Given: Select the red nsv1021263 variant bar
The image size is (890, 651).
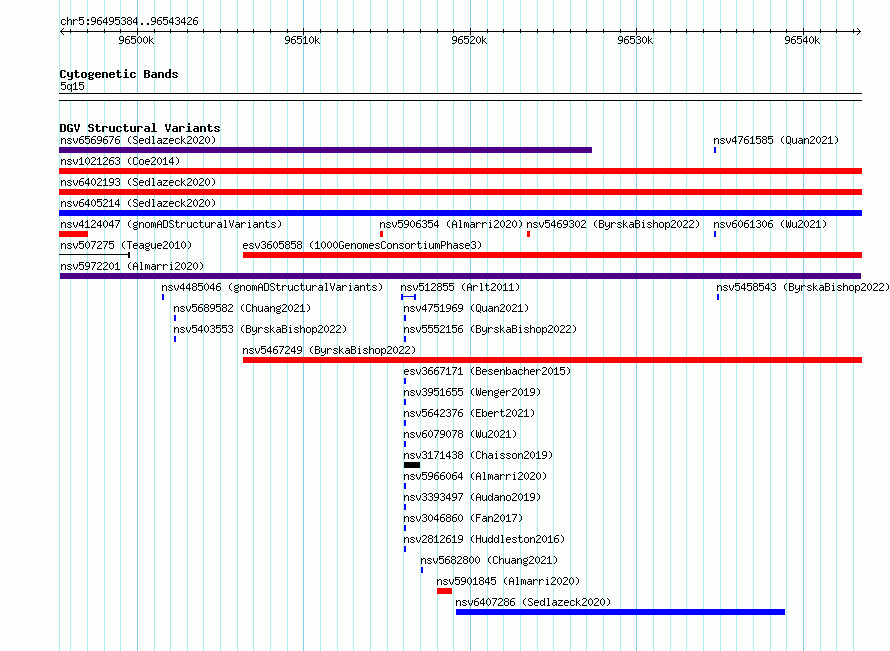Looking at the screenshot, I should (x=460, y=171).
